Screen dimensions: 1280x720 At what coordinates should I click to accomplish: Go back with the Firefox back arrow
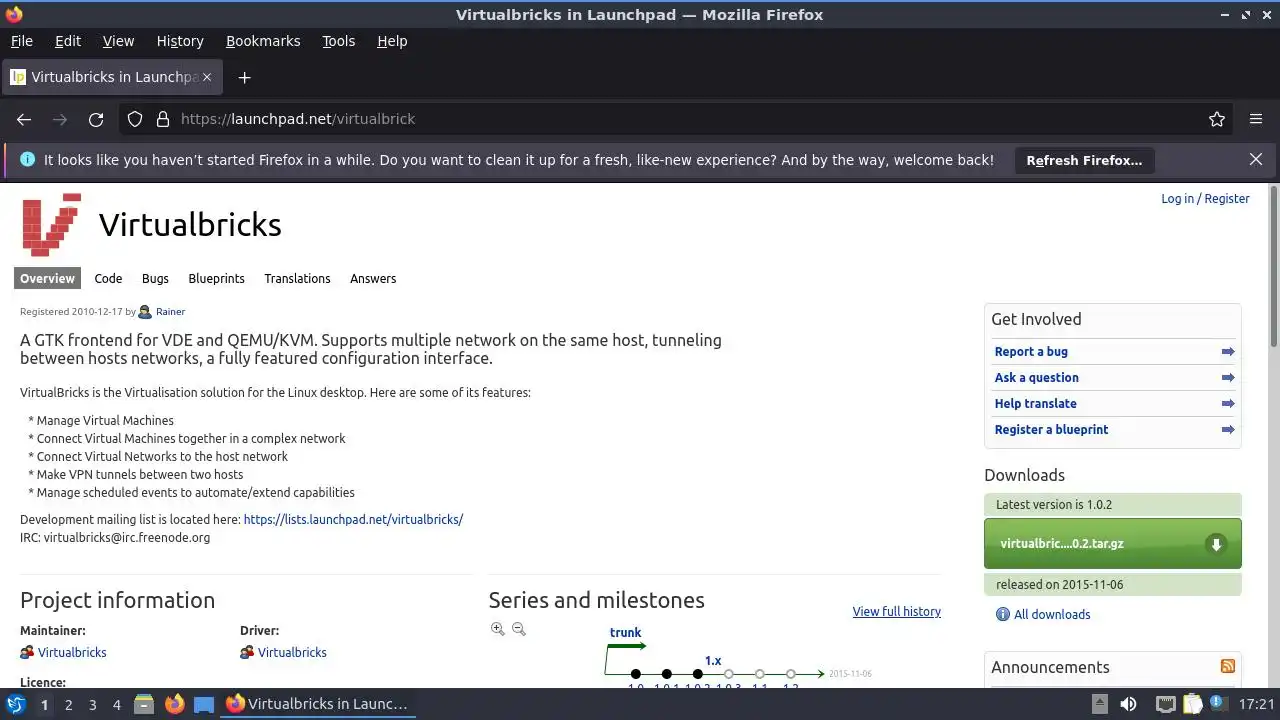coord(24,119)
